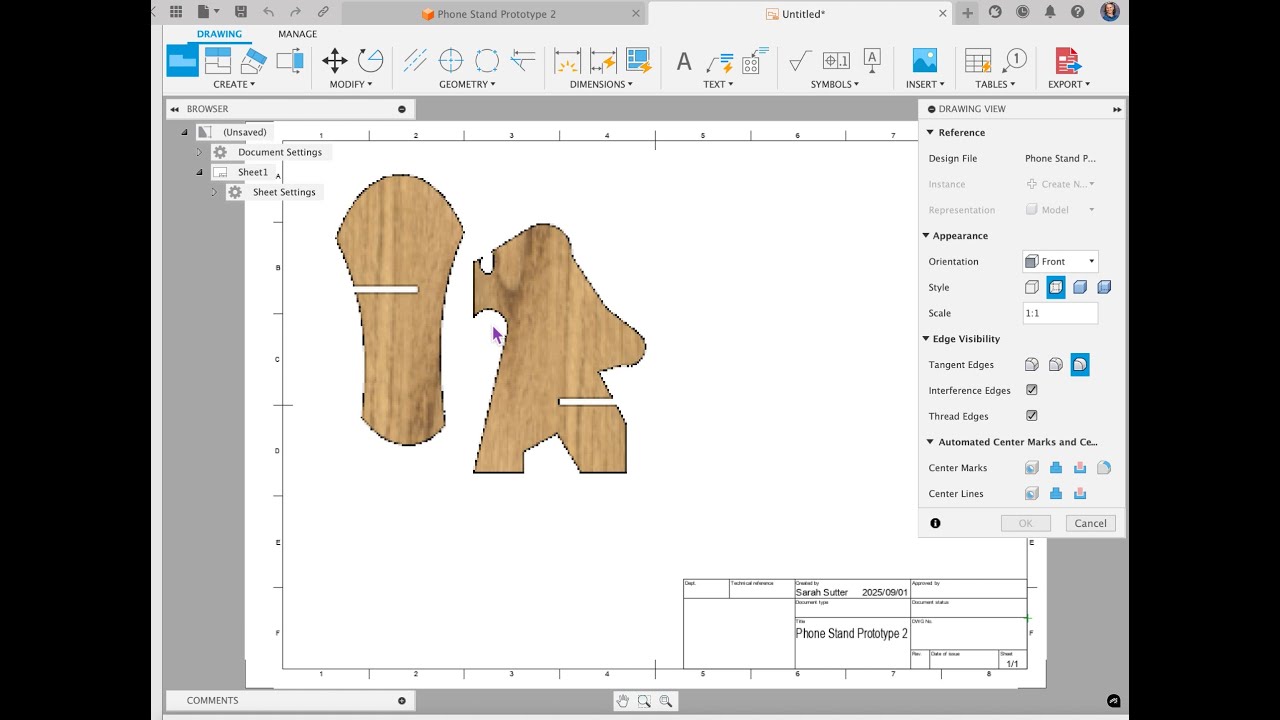Click the Undo arrow

(268, 12)
